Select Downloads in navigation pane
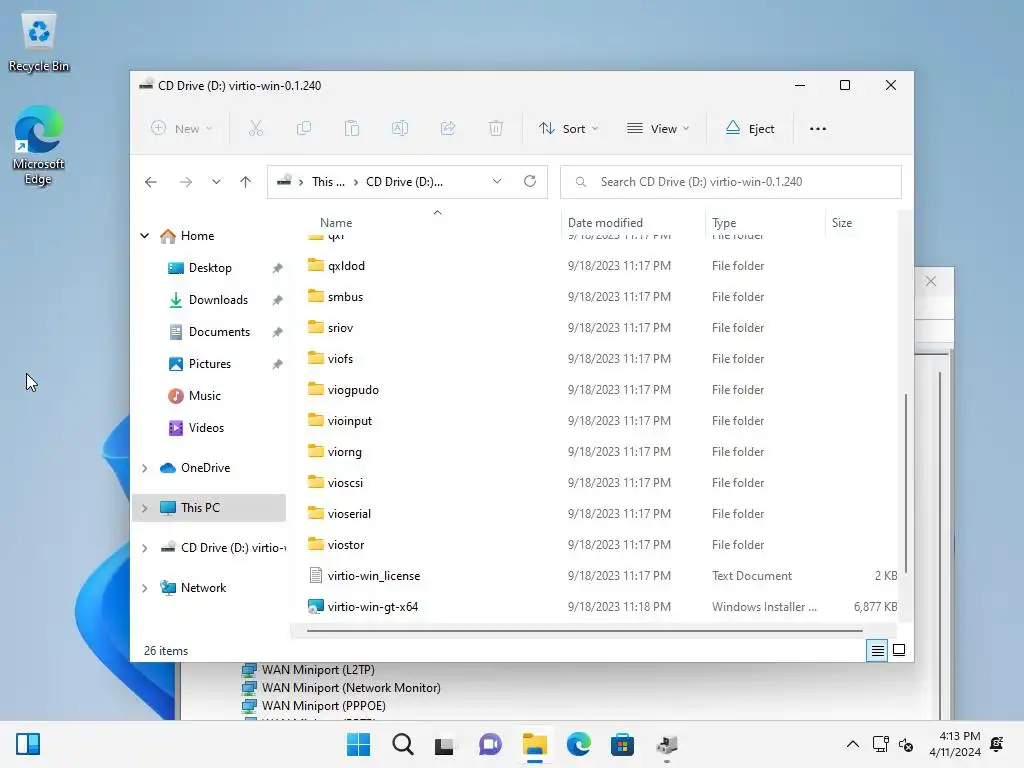The image size is (1024, 768). coord(218,300)
